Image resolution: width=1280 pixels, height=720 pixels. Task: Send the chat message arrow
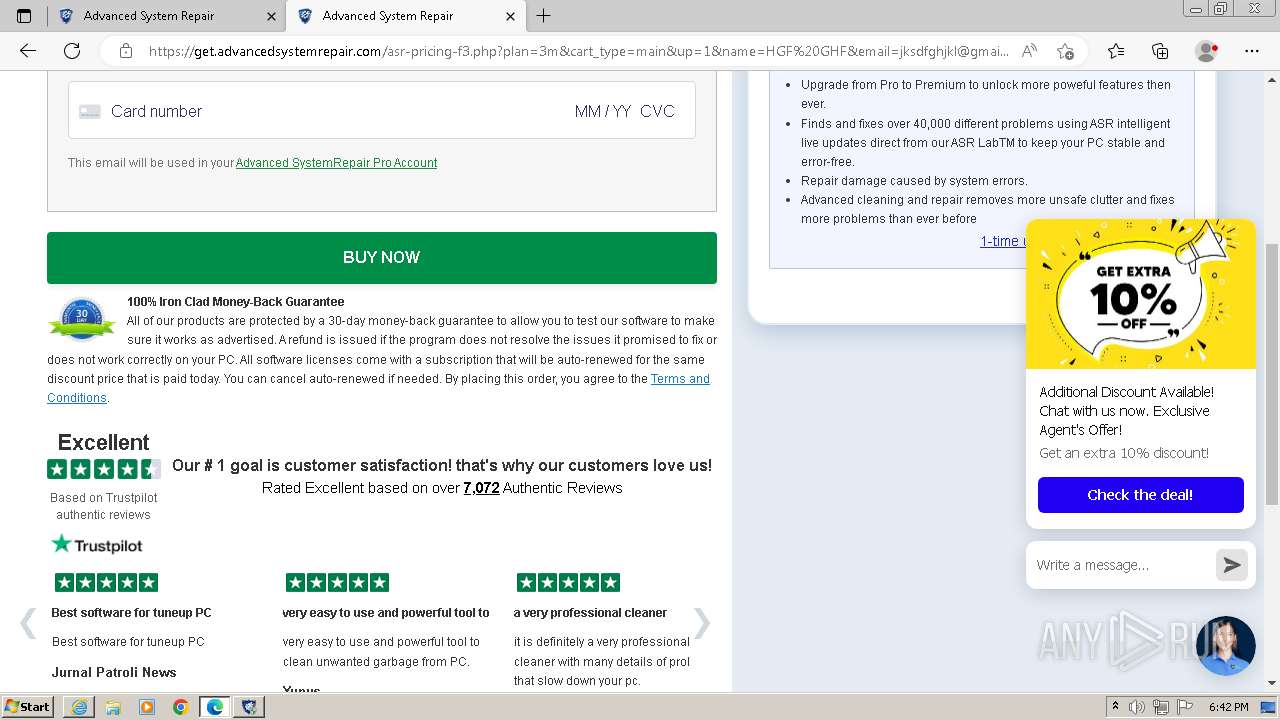point(1232,565)
